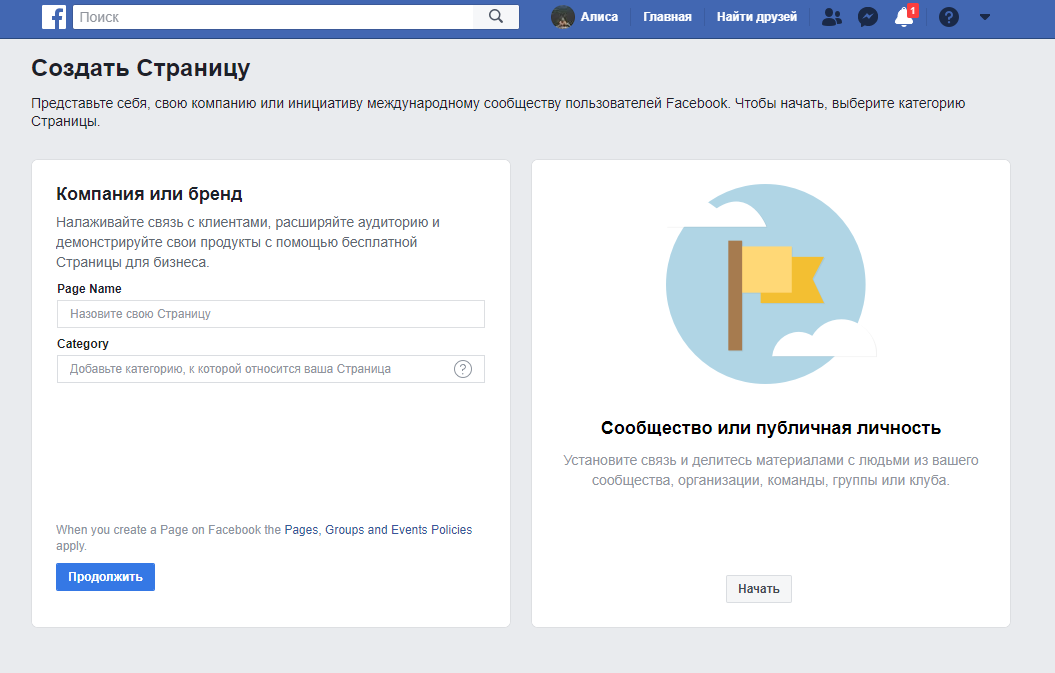
Task: Open the Алиса profile link
Action: pyautogui.click(x=599, y=17)
